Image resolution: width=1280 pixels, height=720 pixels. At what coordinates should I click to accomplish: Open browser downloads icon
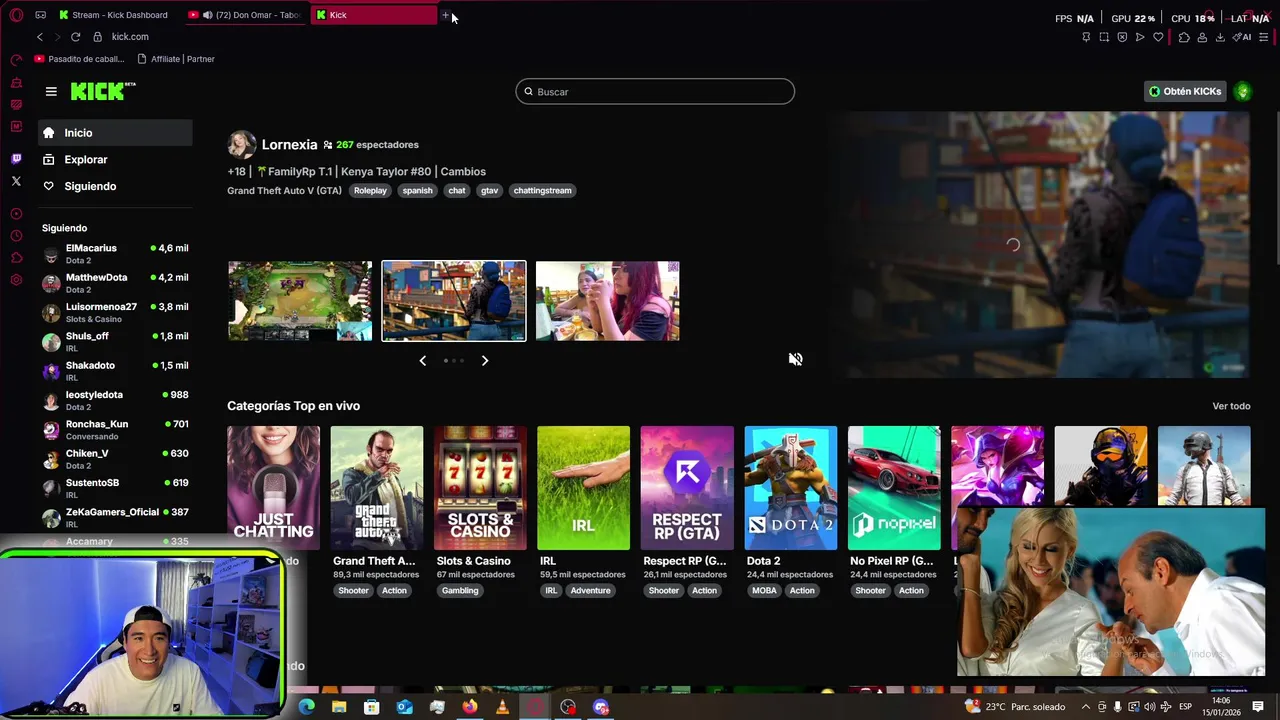[1220, 37]
